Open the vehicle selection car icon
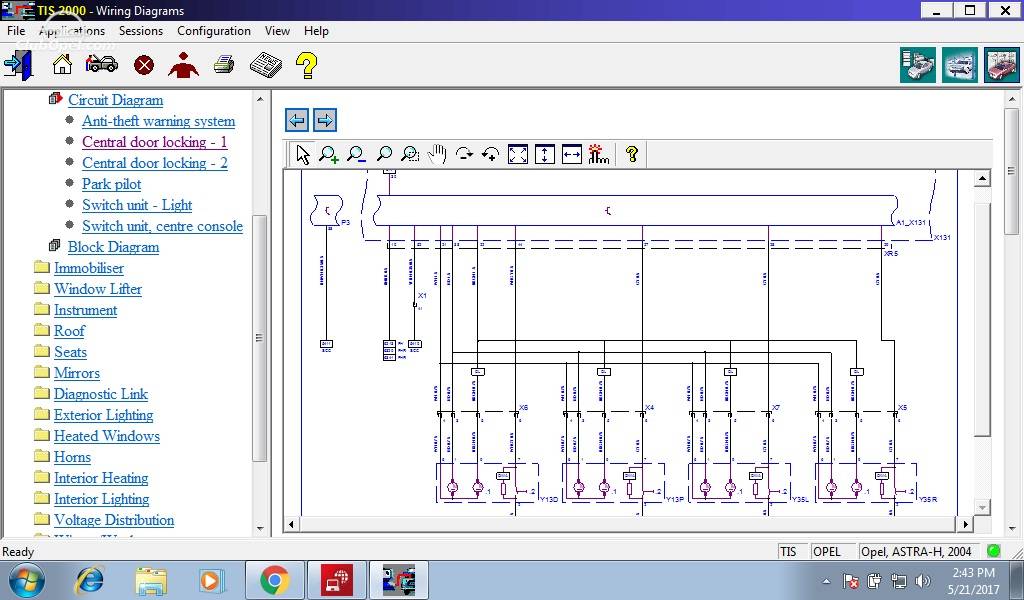 point(102,63)
